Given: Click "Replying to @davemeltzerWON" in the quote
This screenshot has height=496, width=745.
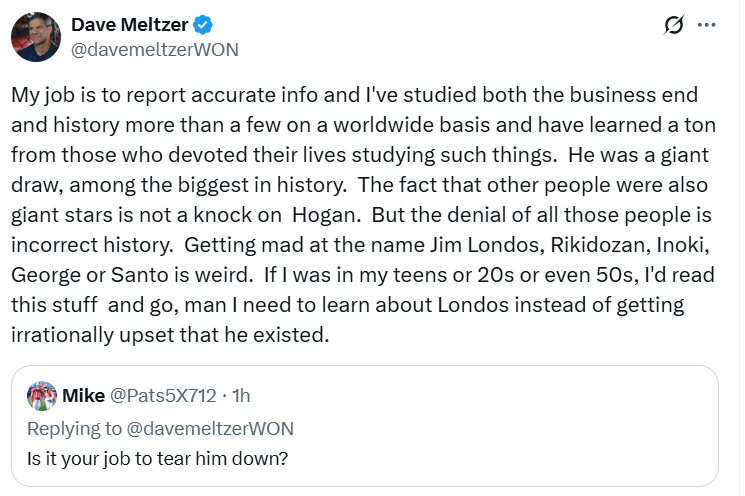Looking at the screenshot, I should pyautogui.click(x=161, y=428).
